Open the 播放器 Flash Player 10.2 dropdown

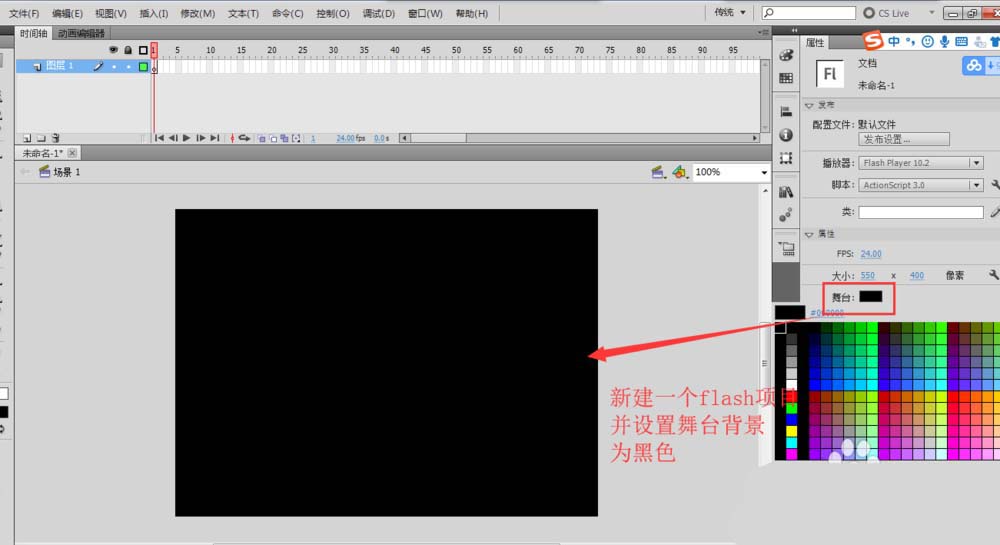coord(921,163)
